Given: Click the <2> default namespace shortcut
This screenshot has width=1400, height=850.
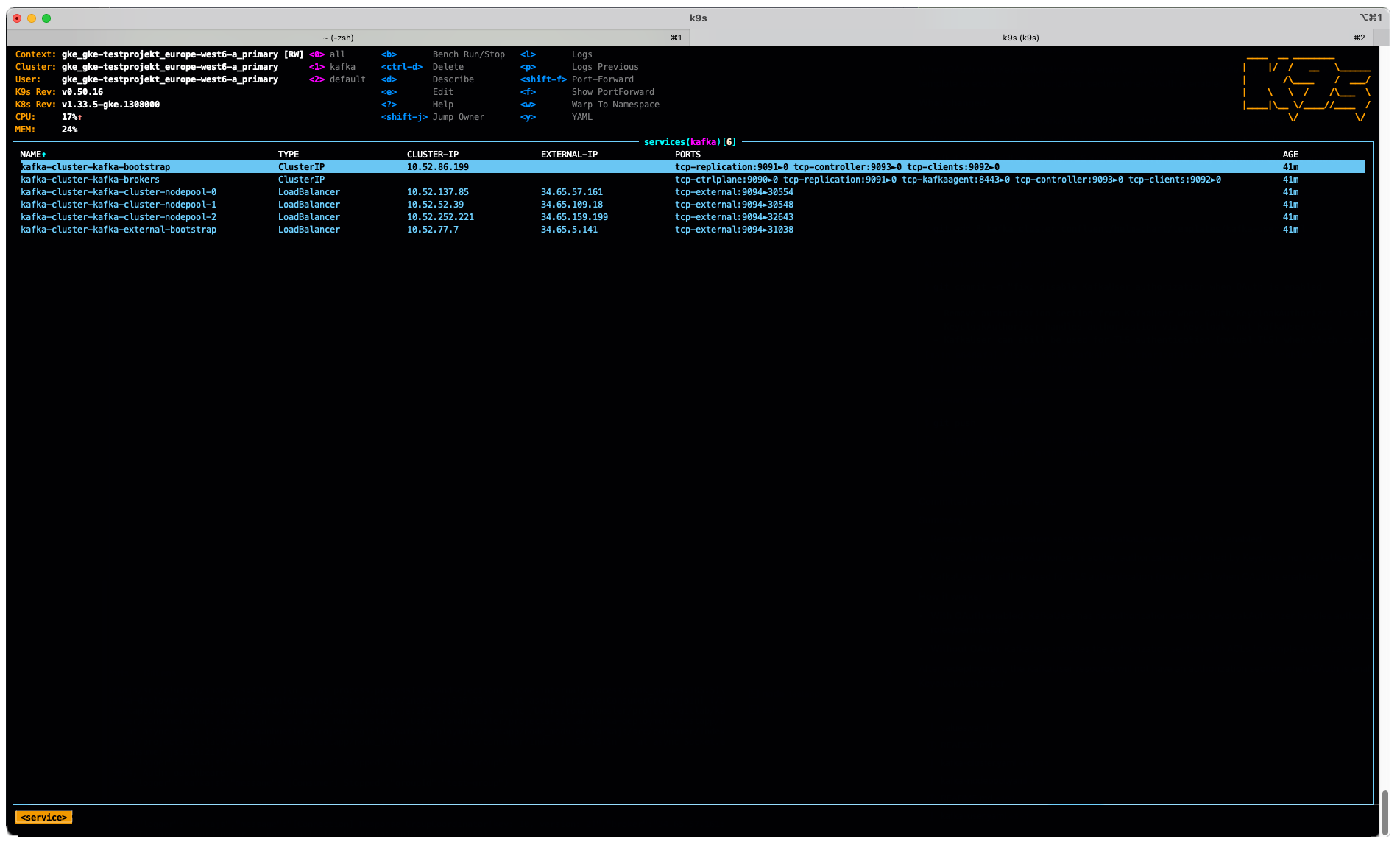Looking at the screenshot, I should pyautogui.click(x=337, y=79).
